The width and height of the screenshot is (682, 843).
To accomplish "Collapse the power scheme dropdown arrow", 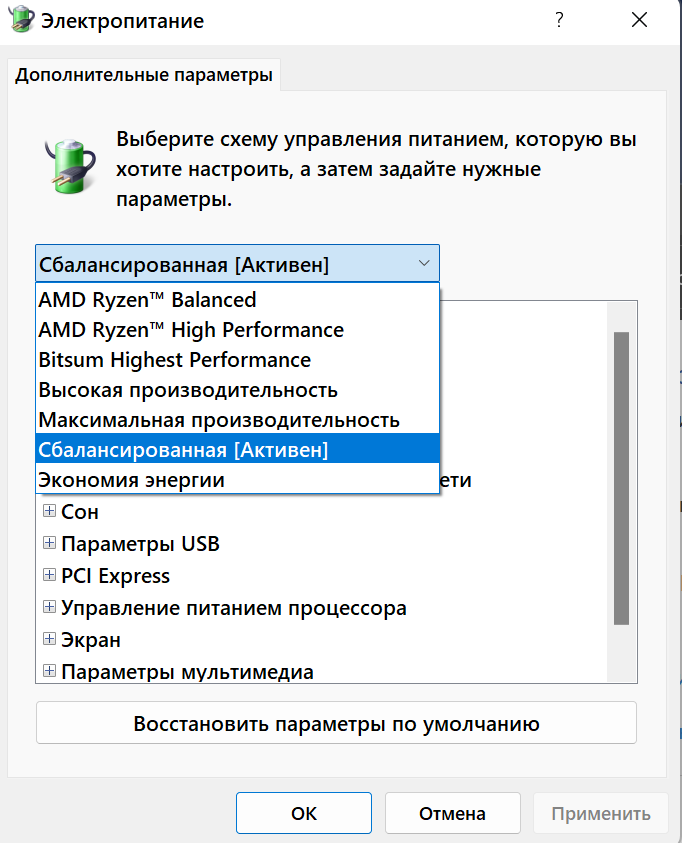I will click(x=424, y=264).
